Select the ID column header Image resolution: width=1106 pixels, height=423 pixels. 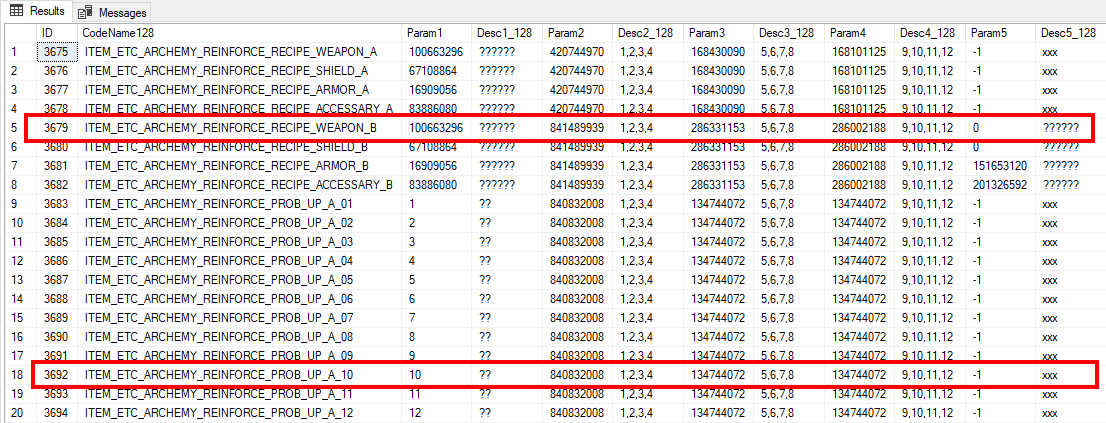coord(57,33)
